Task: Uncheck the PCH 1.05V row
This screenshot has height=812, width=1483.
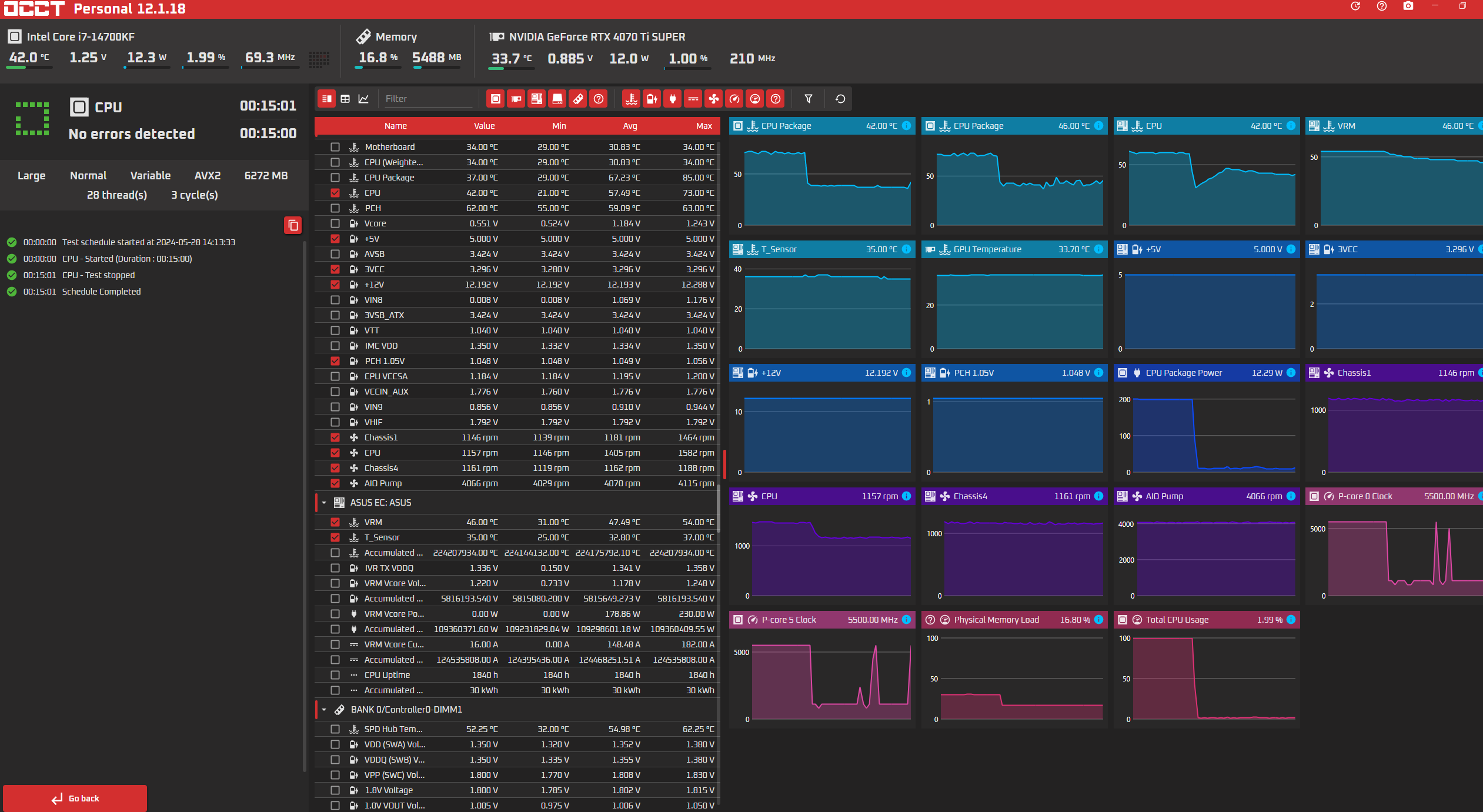Action: click(335, 361)
